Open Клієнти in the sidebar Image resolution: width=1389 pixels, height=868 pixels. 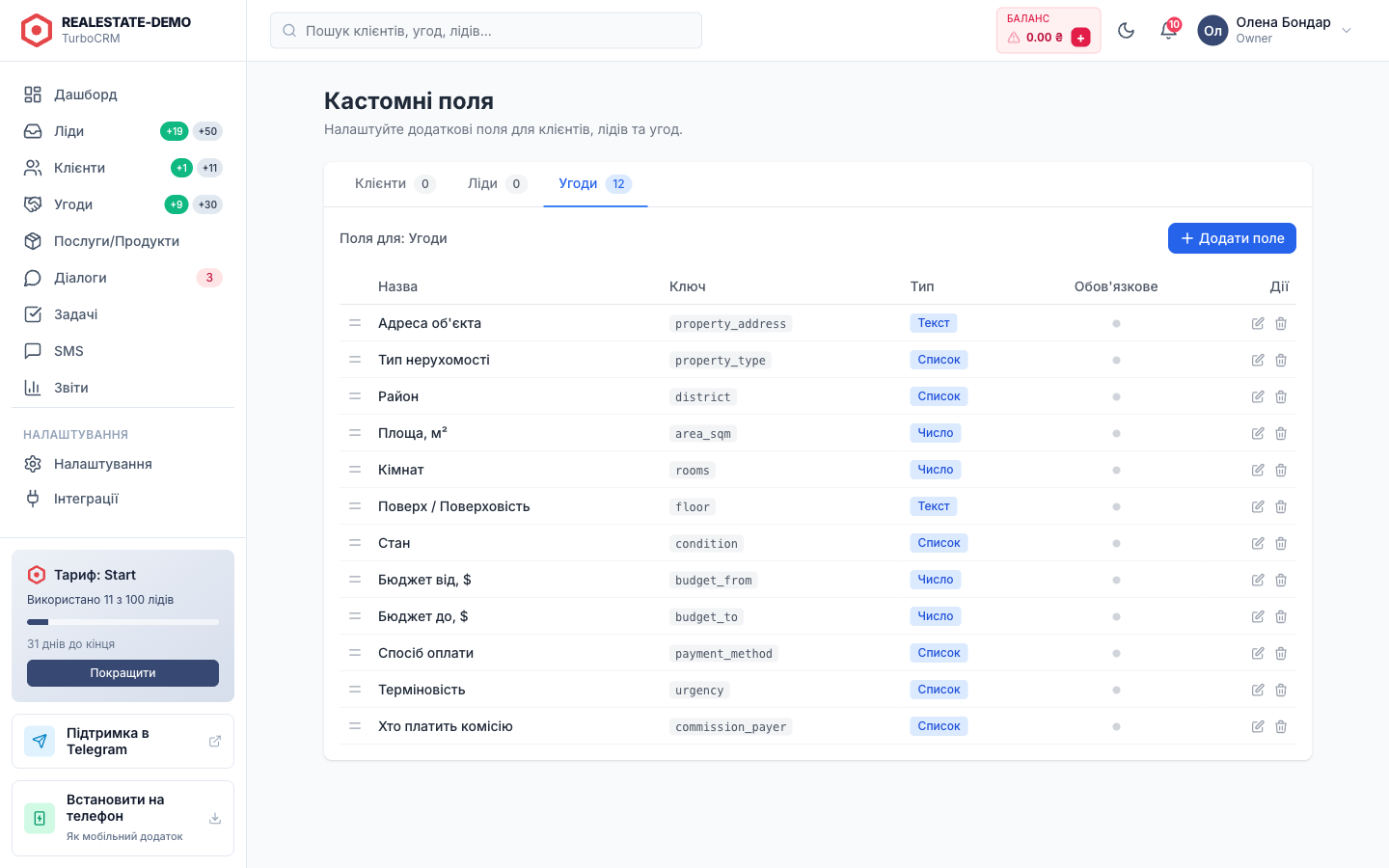click(123, 168)
